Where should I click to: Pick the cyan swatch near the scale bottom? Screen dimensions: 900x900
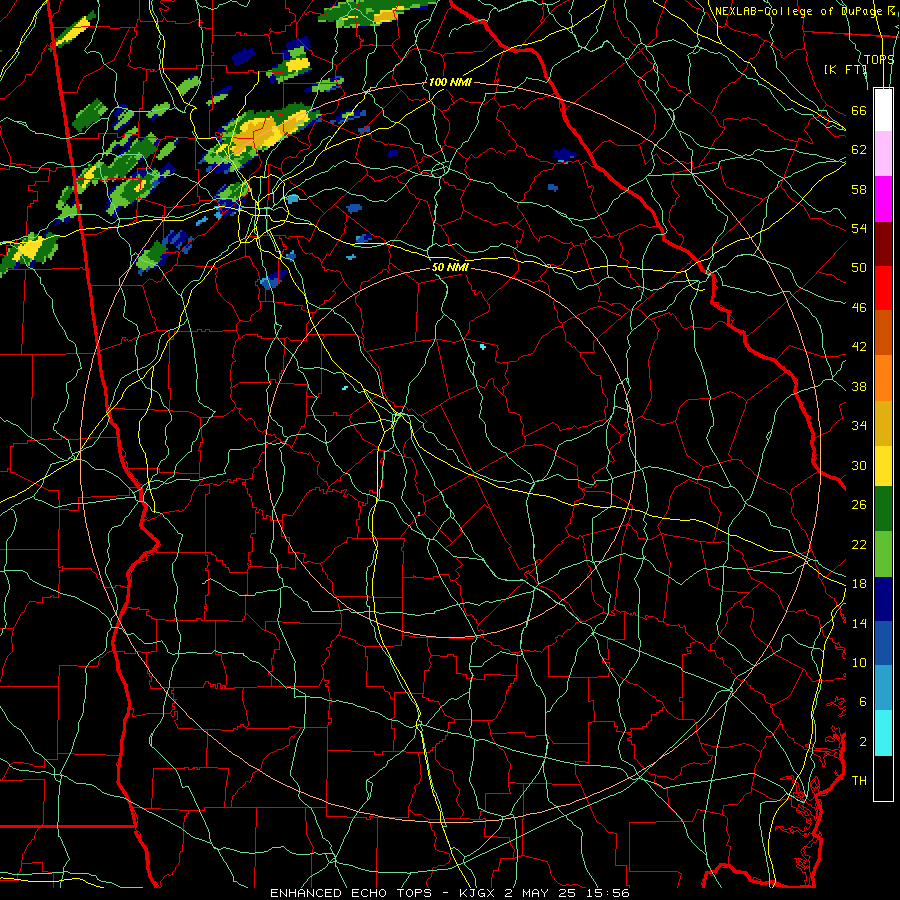pos(883,733)
